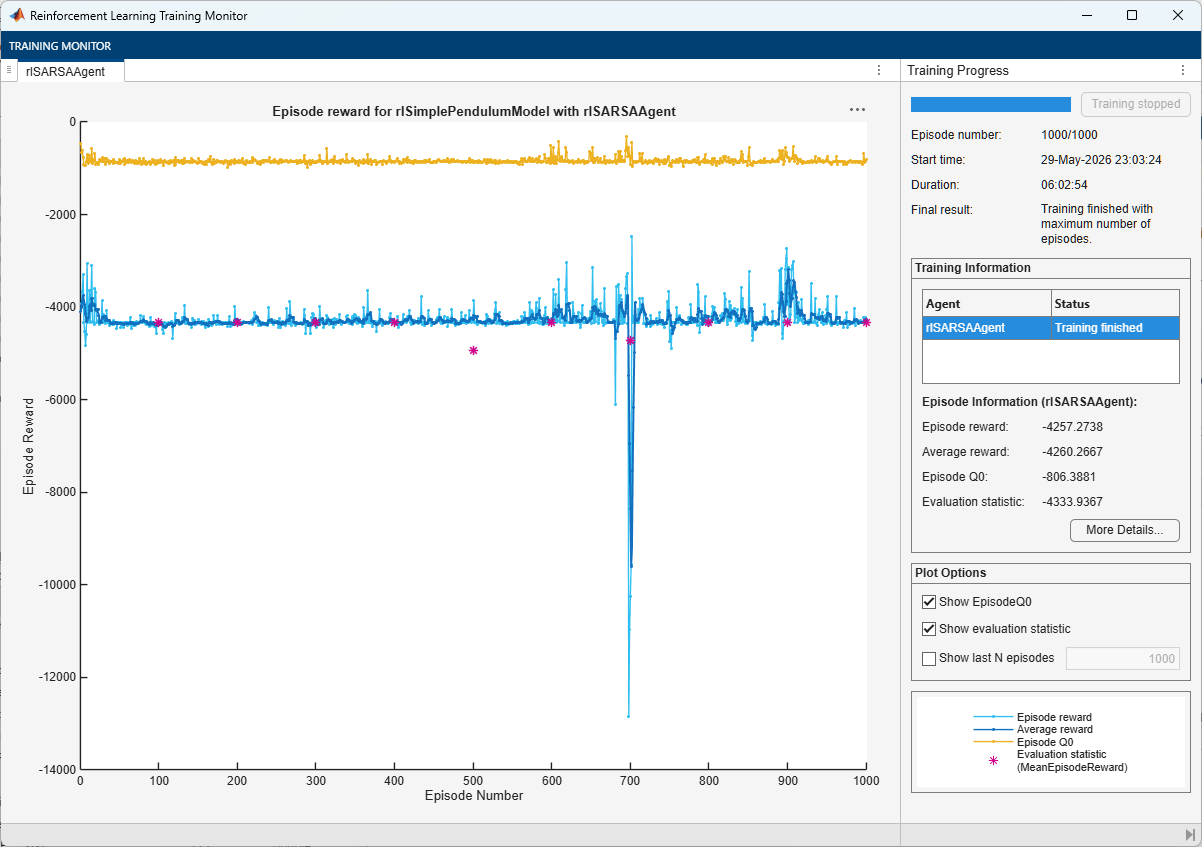Switch to the rlSARSAAgent document tab
The height and width of the screenshot is (847, 1202).
pyautogui.click(x=70, y=71)
